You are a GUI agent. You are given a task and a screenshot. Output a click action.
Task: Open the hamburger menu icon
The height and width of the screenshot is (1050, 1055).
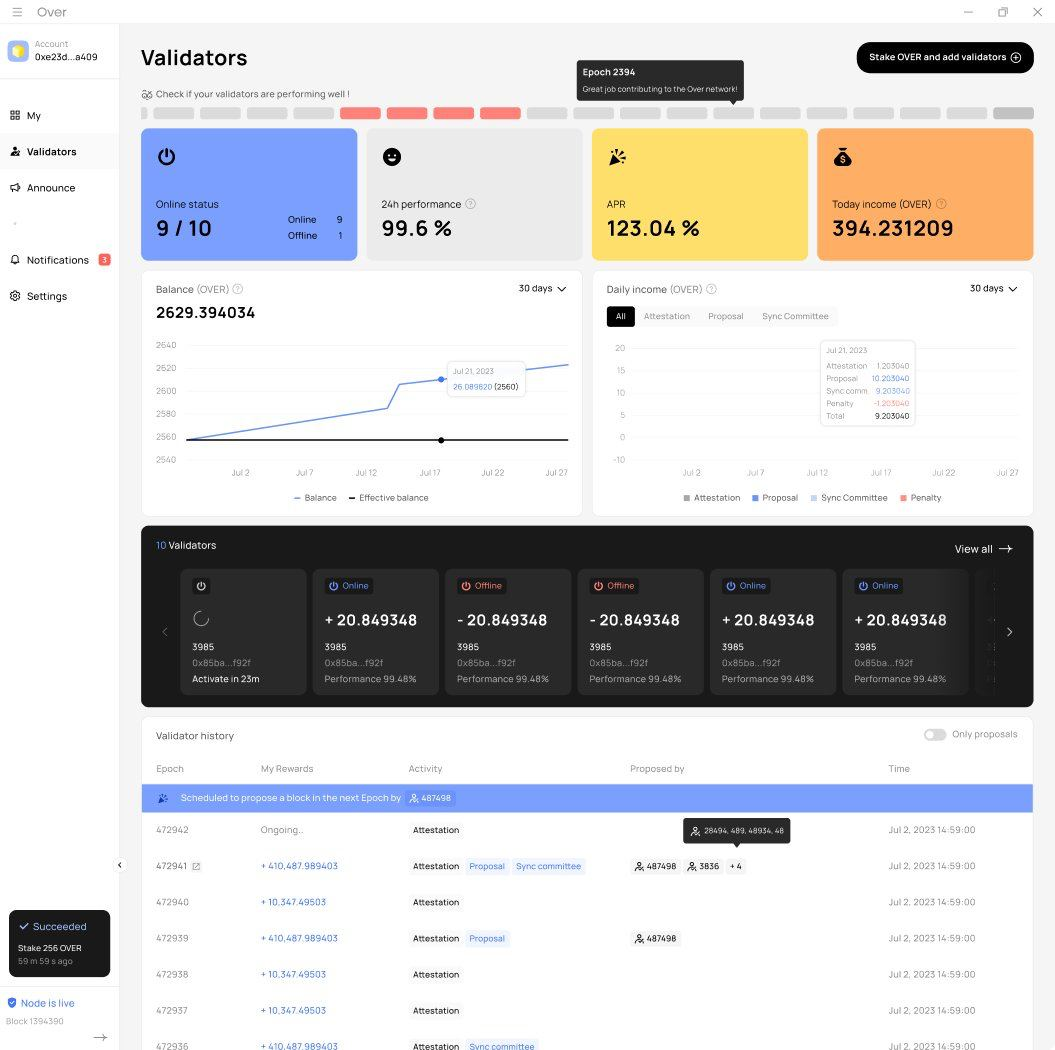[17, 12]
